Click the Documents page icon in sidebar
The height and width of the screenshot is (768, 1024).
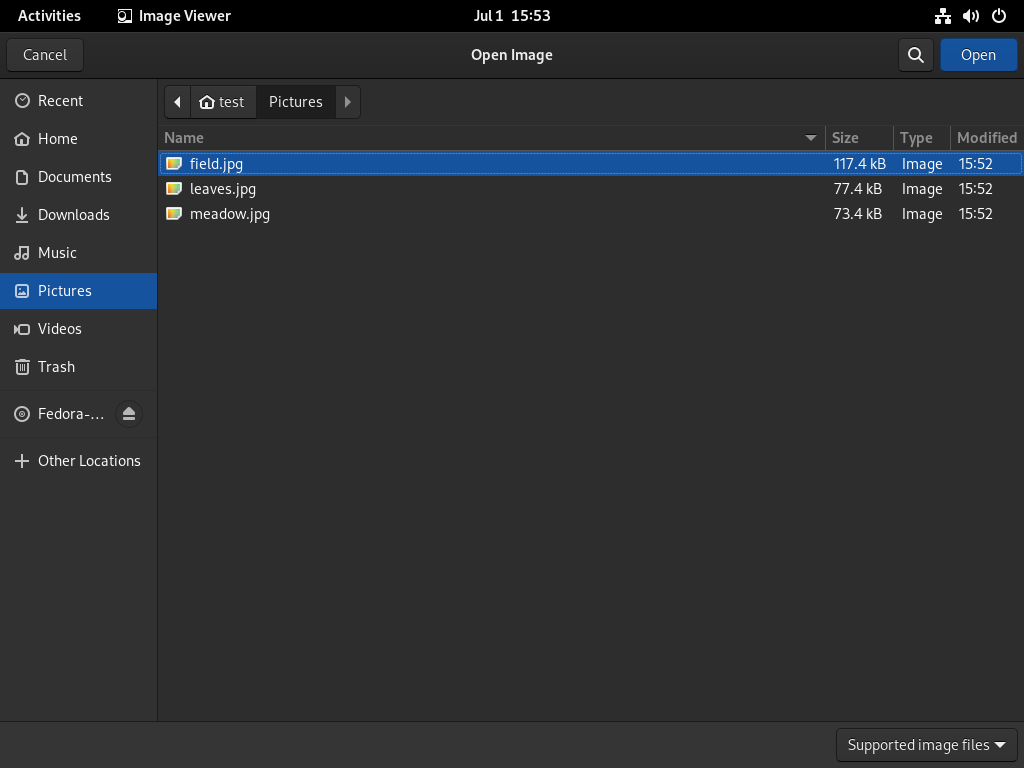22,177
